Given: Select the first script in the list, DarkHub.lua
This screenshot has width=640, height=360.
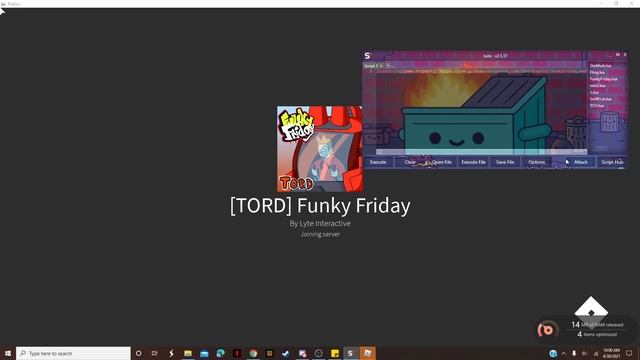Looking at the screenshot, I should point(600,66).
